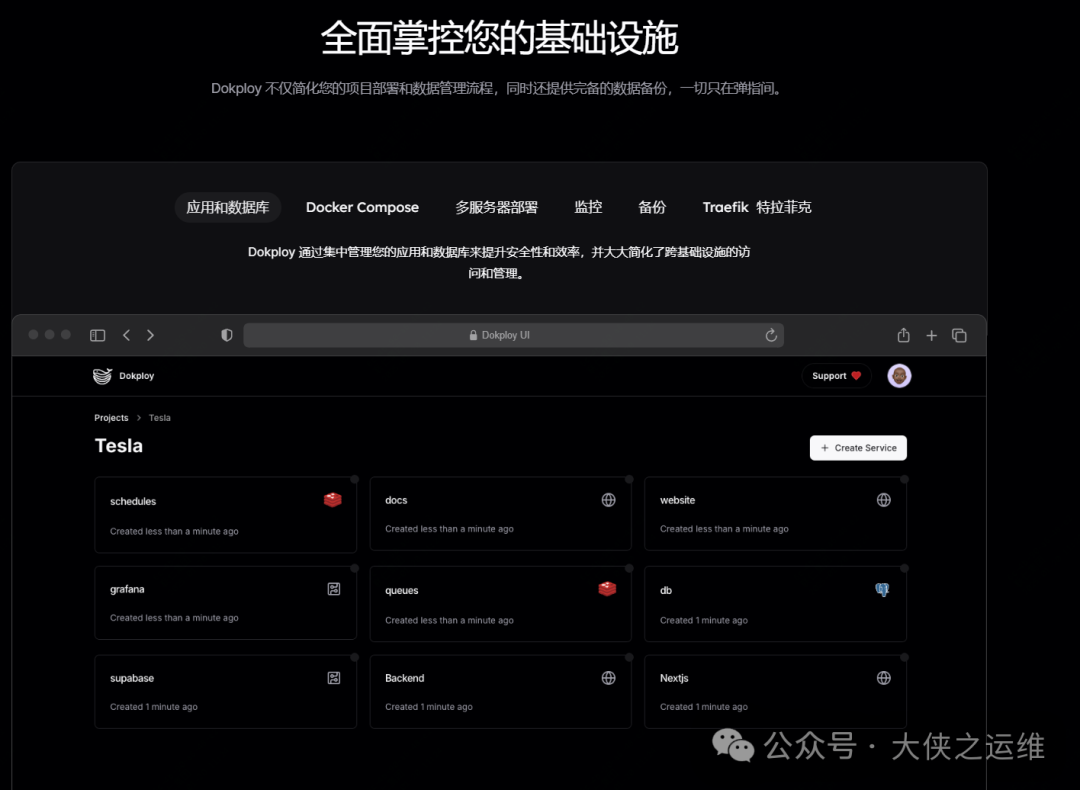The height and width of the screenshot is (790, 1080).
Task: Click the Redis icon on queues card
Action: pos(607,589)
